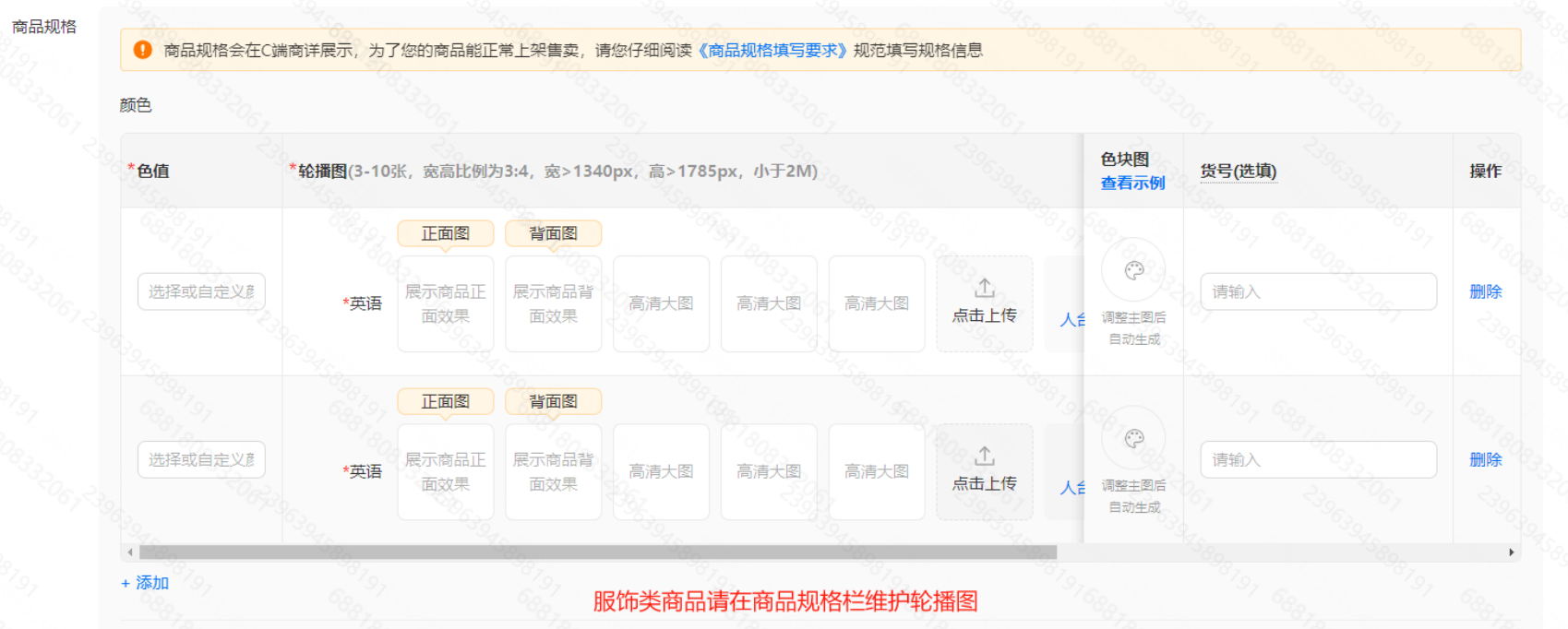Image resolution: width=1568 pixels, height=629 pixels.
Task: Click first row palette color-block icon
Action: (1134, 270)
